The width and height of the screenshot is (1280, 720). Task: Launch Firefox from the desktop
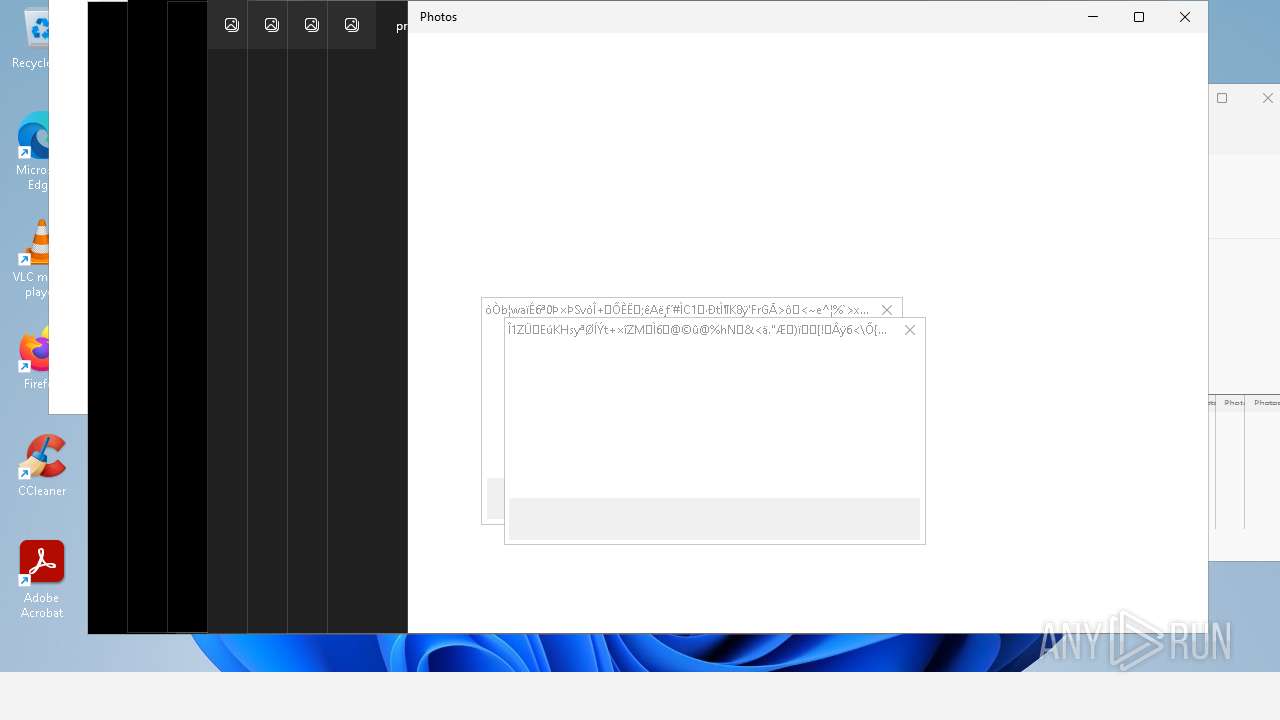(35, 358)
